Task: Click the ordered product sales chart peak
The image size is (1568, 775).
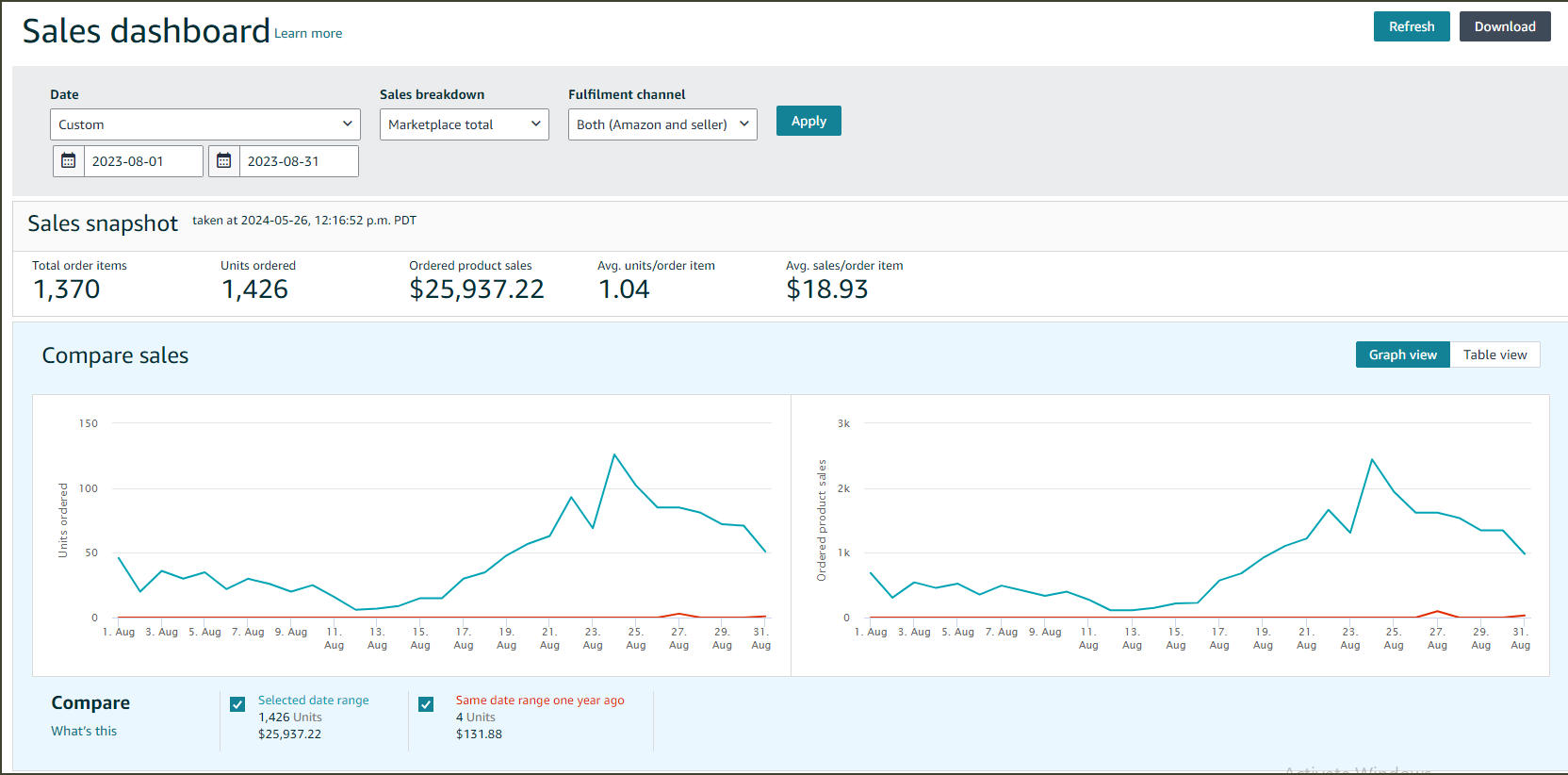Action: click(x=1372, y=459)
